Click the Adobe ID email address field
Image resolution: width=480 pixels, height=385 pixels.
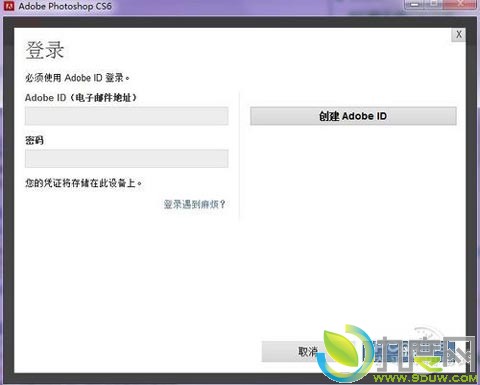pyautogui.click(x=126, y=116)
